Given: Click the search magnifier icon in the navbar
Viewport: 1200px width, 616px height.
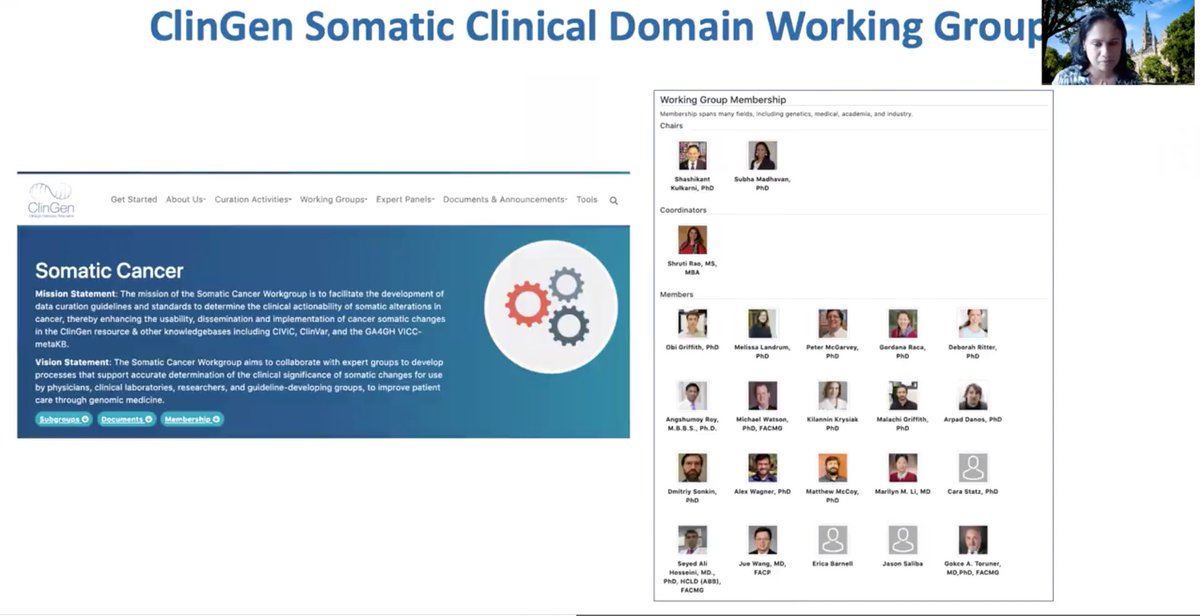Looking at the screenshot, I should point(614,199).
